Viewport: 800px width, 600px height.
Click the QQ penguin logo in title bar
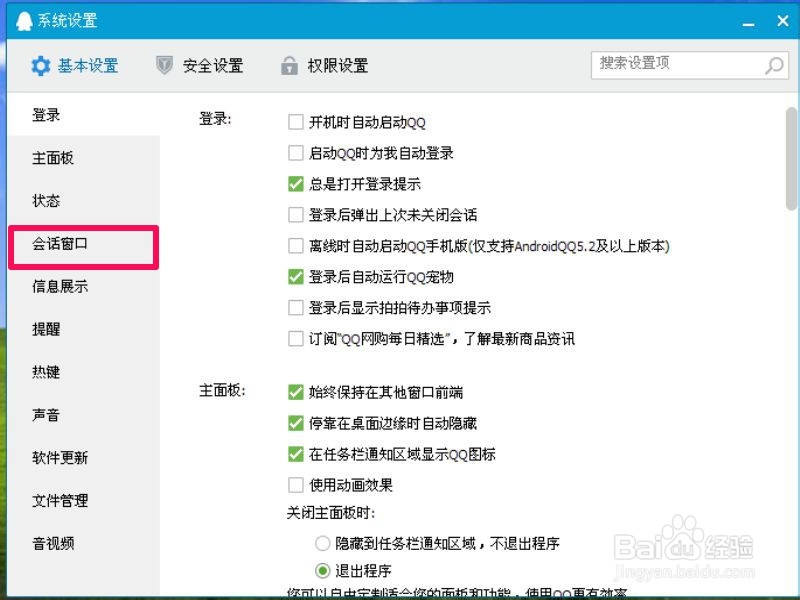click(x=24, y=21)
